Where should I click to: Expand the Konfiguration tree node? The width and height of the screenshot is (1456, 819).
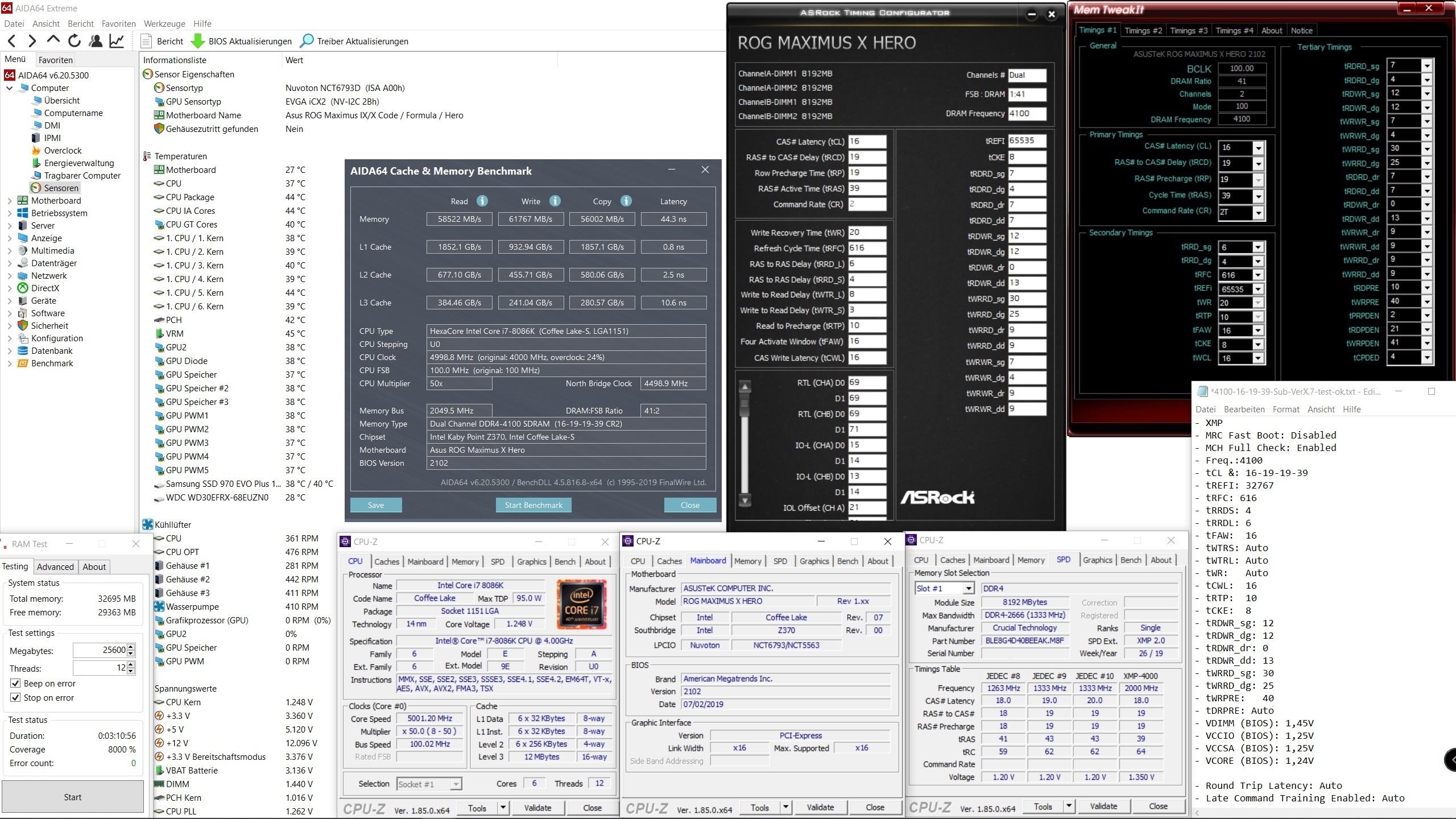9,338
